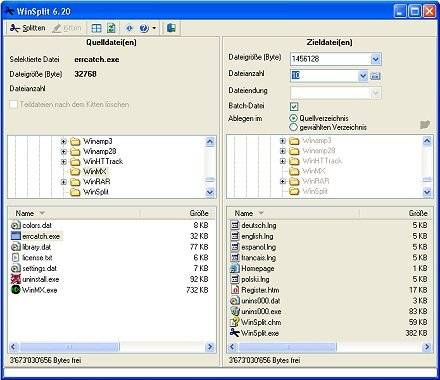Open the Dateigröße combo box dropdown
The width and height of the screenshot is (440, 380).
(x=375, y=59)
